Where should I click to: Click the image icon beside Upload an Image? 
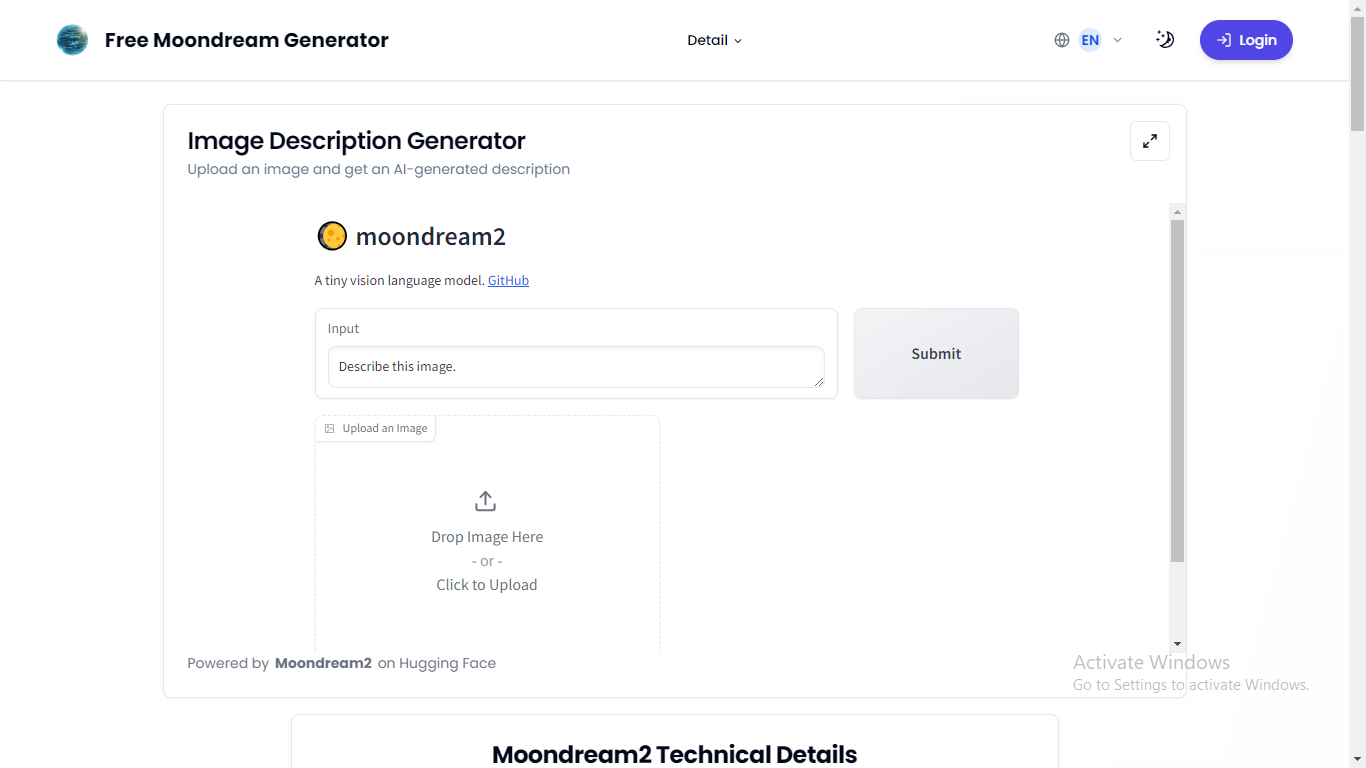click(330, 428)
